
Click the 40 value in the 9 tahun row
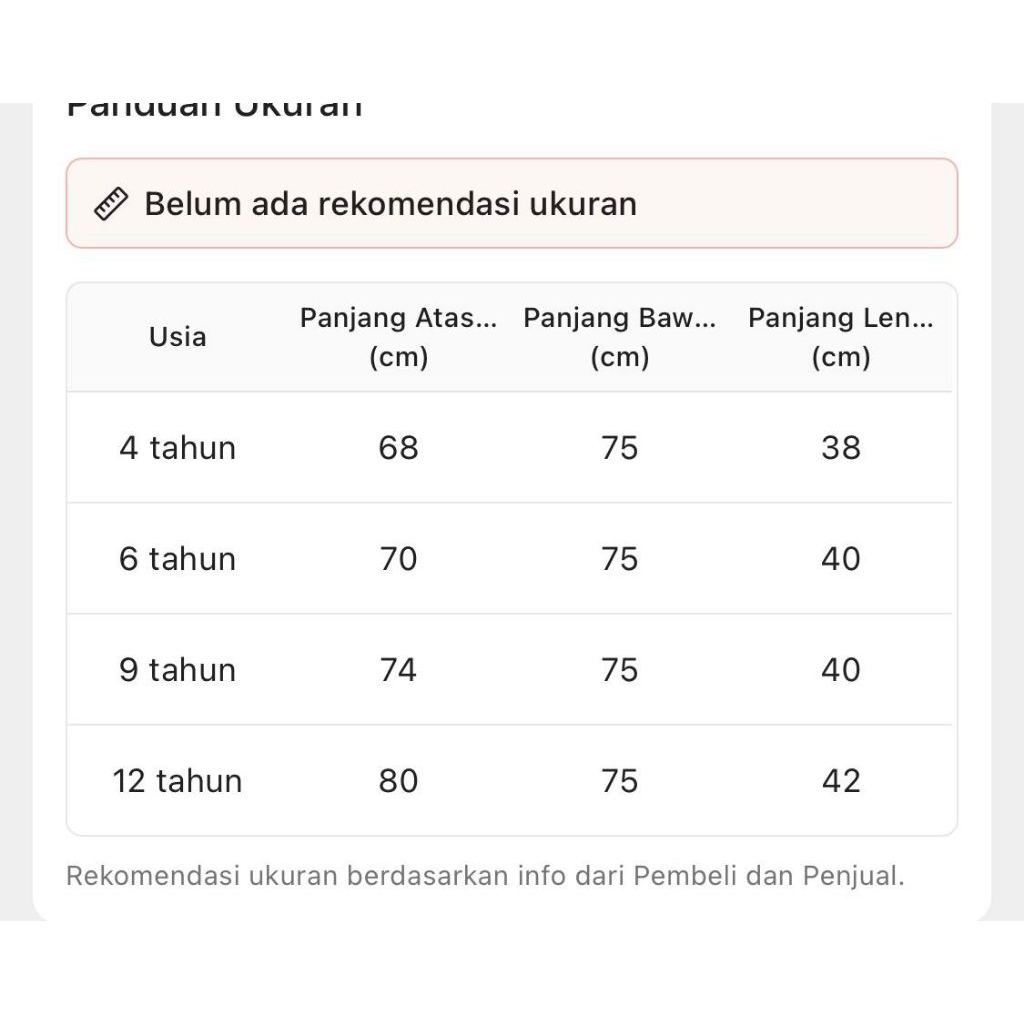pos(841,670)
